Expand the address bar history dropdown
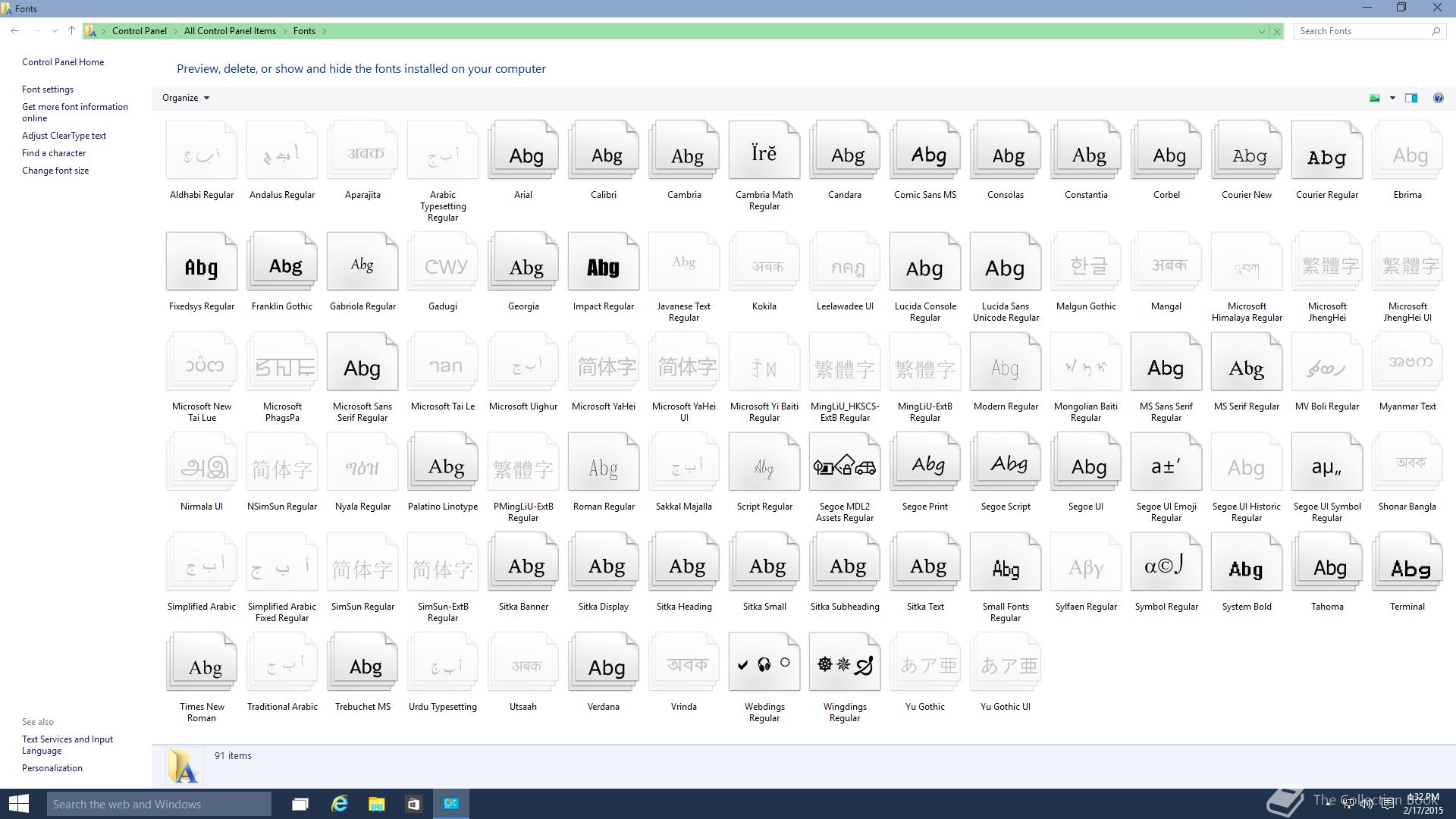 (1262, 31)
